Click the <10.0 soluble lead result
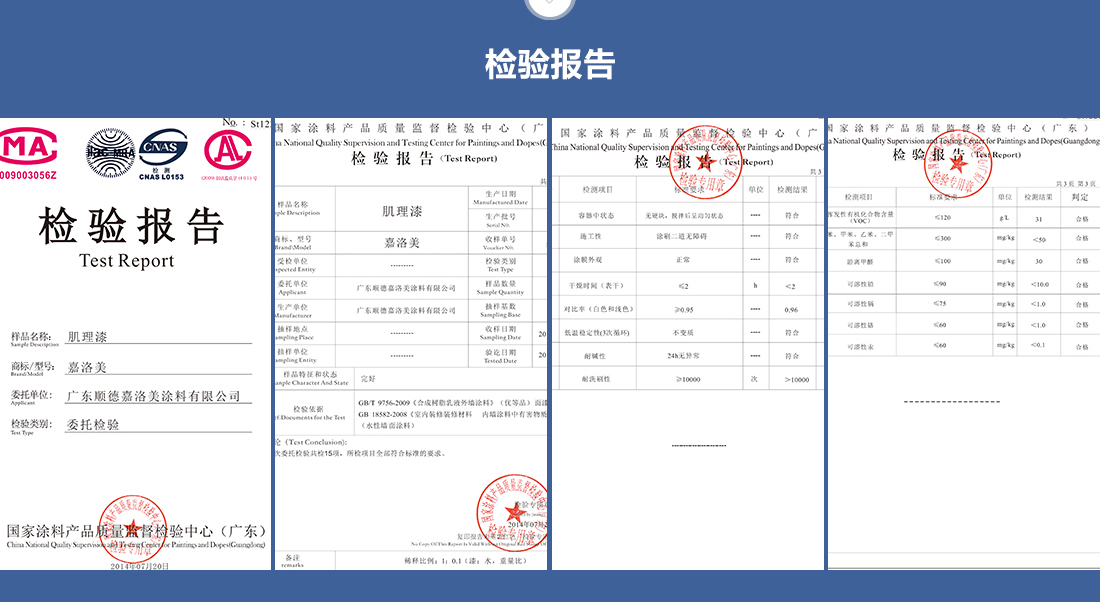 coord(1040,284)
